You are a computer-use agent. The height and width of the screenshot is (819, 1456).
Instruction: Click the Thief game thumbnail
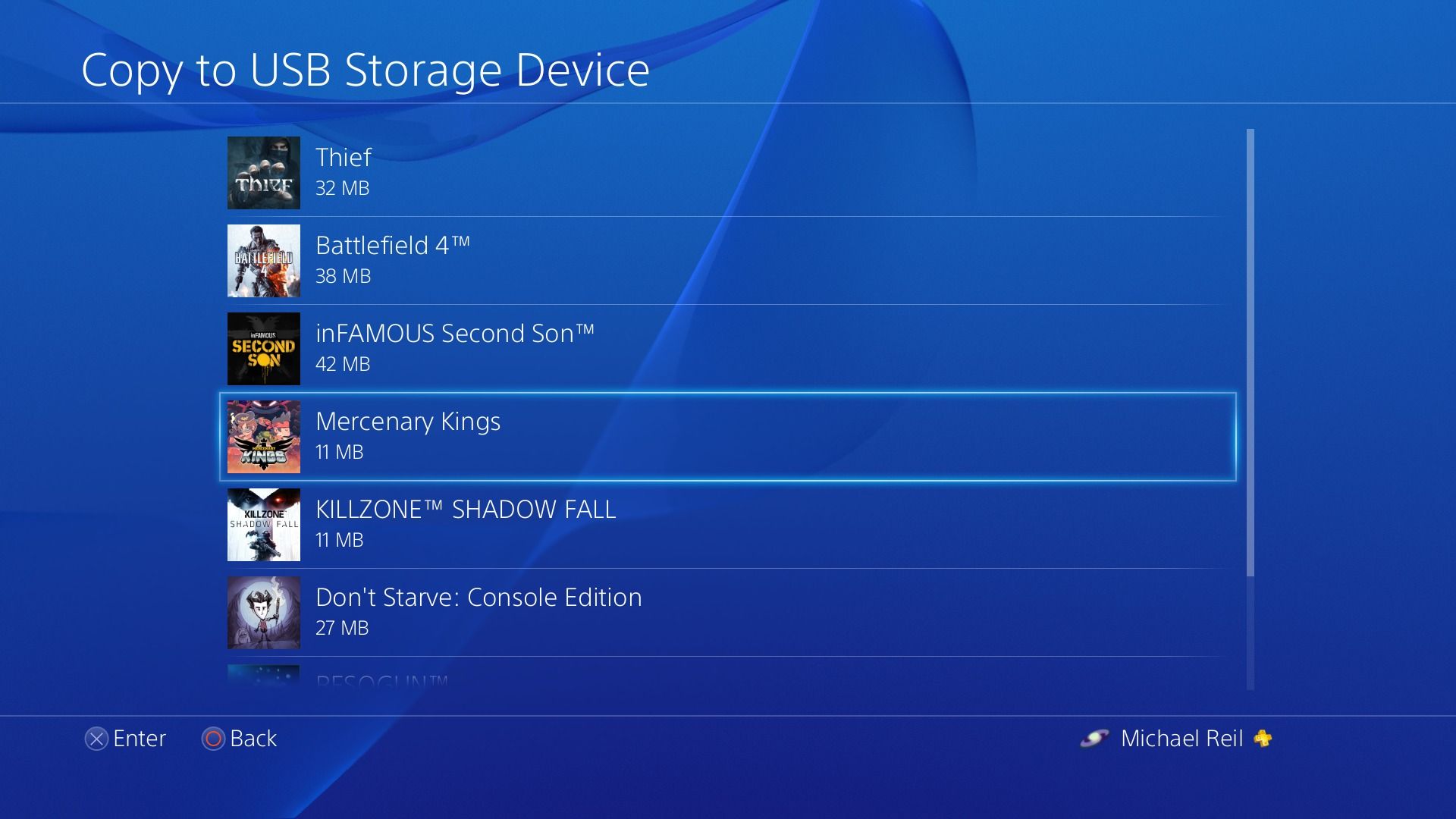263,173
